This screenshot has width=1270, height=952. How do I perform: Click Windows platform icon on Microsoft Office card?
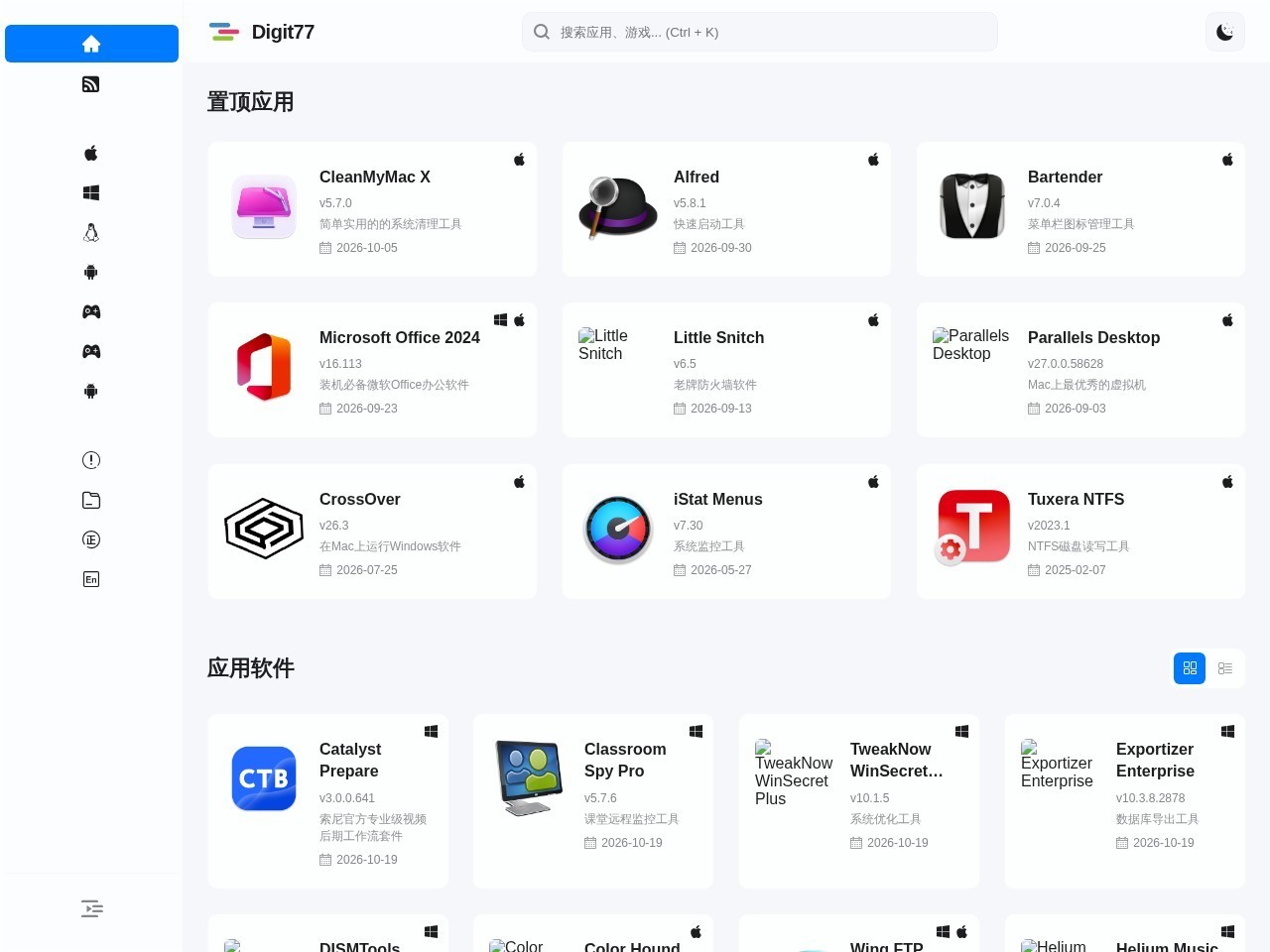click(x=501, y=320)
